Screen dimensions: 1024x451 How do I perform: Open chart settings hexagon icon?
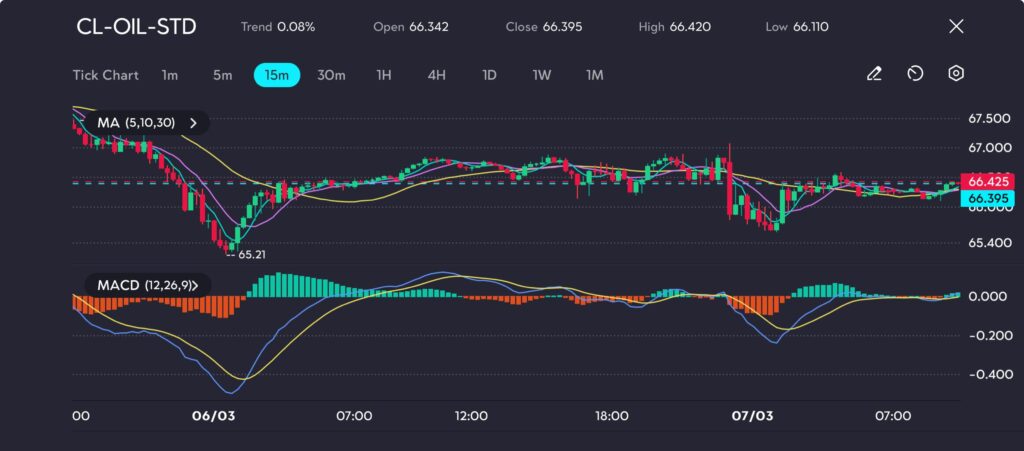957,74
